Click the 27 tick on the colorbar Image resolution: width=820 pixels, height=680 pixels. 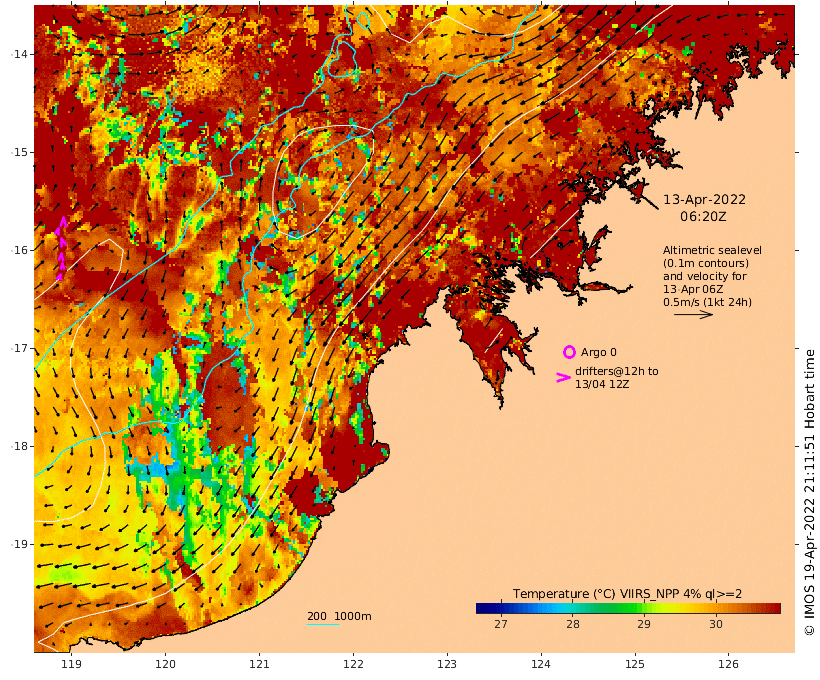pyautogui.click(x=500, y=624)
